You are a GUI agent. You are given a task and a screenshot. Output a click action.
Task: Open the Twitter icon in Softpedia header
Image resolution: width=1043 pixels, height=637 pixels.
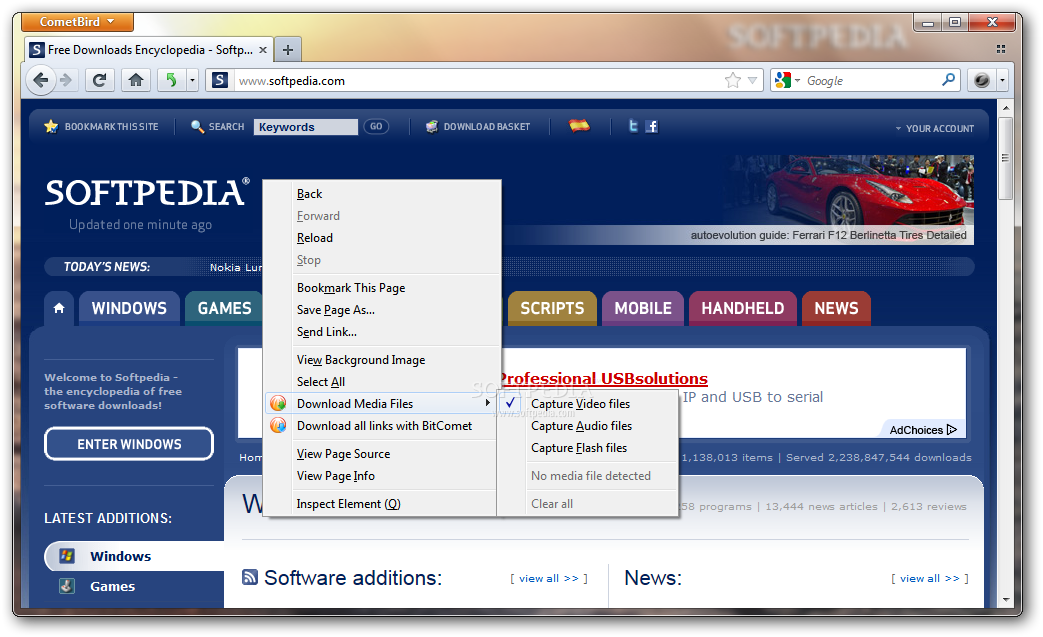pos(633,126)
